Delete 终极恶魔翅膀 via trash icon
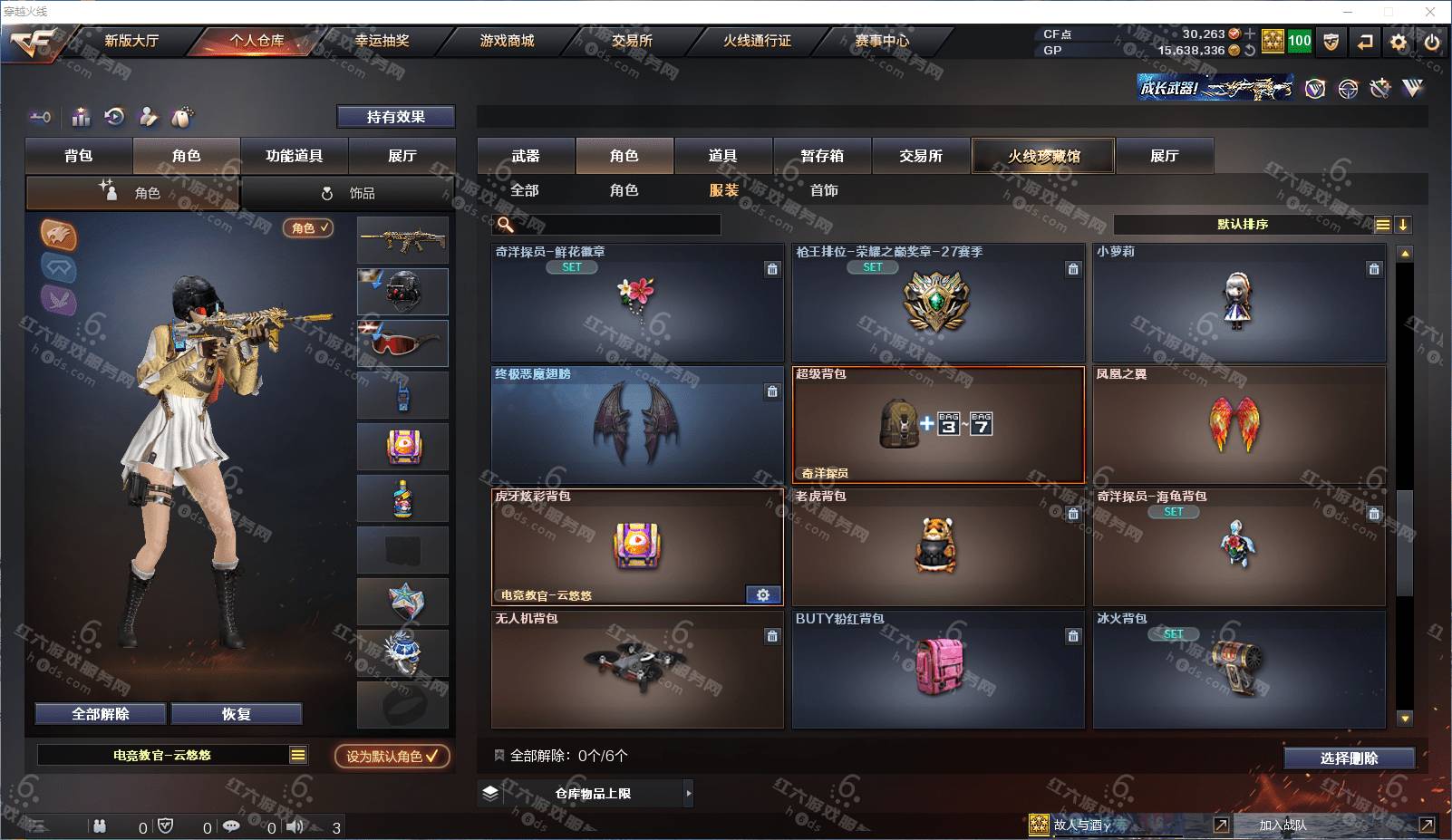This screenshot has width=1452, height=840. coord(772,391)
